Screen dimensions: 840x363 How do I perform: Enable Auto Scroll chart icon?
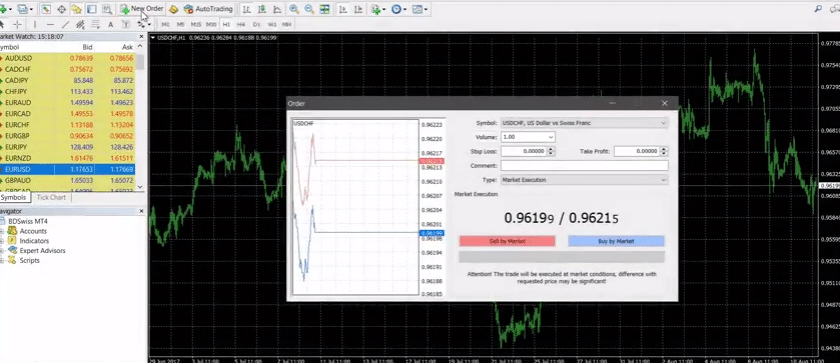pyautogui.click(x=343, y=9)
